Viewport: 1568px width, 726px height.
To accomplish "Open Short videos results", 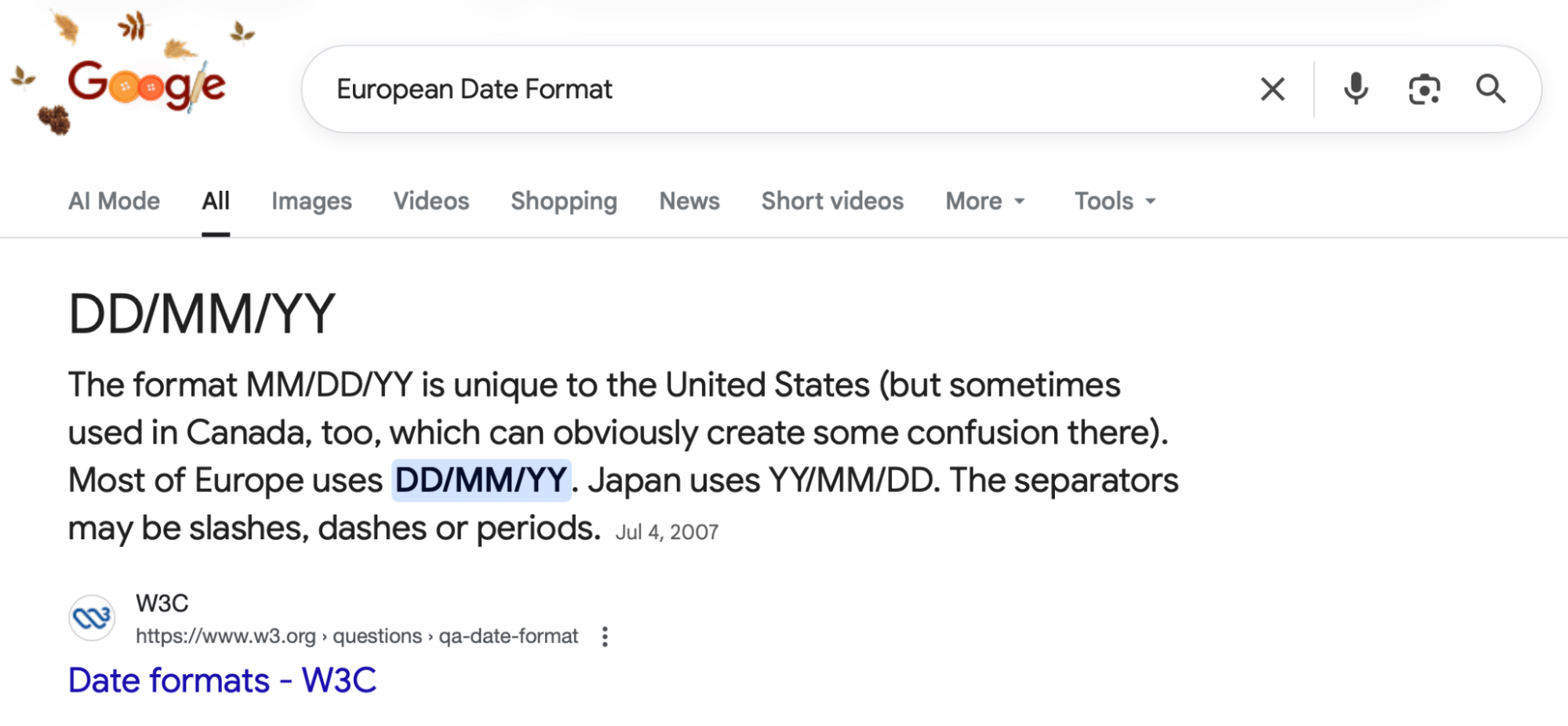I will pos(832,202).
